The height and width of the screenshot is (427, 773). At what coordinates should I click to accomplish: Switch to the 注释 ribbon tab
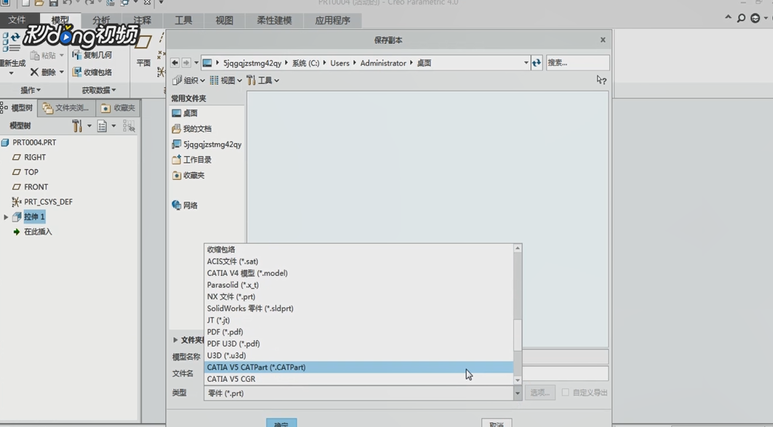tap(142, 20)
